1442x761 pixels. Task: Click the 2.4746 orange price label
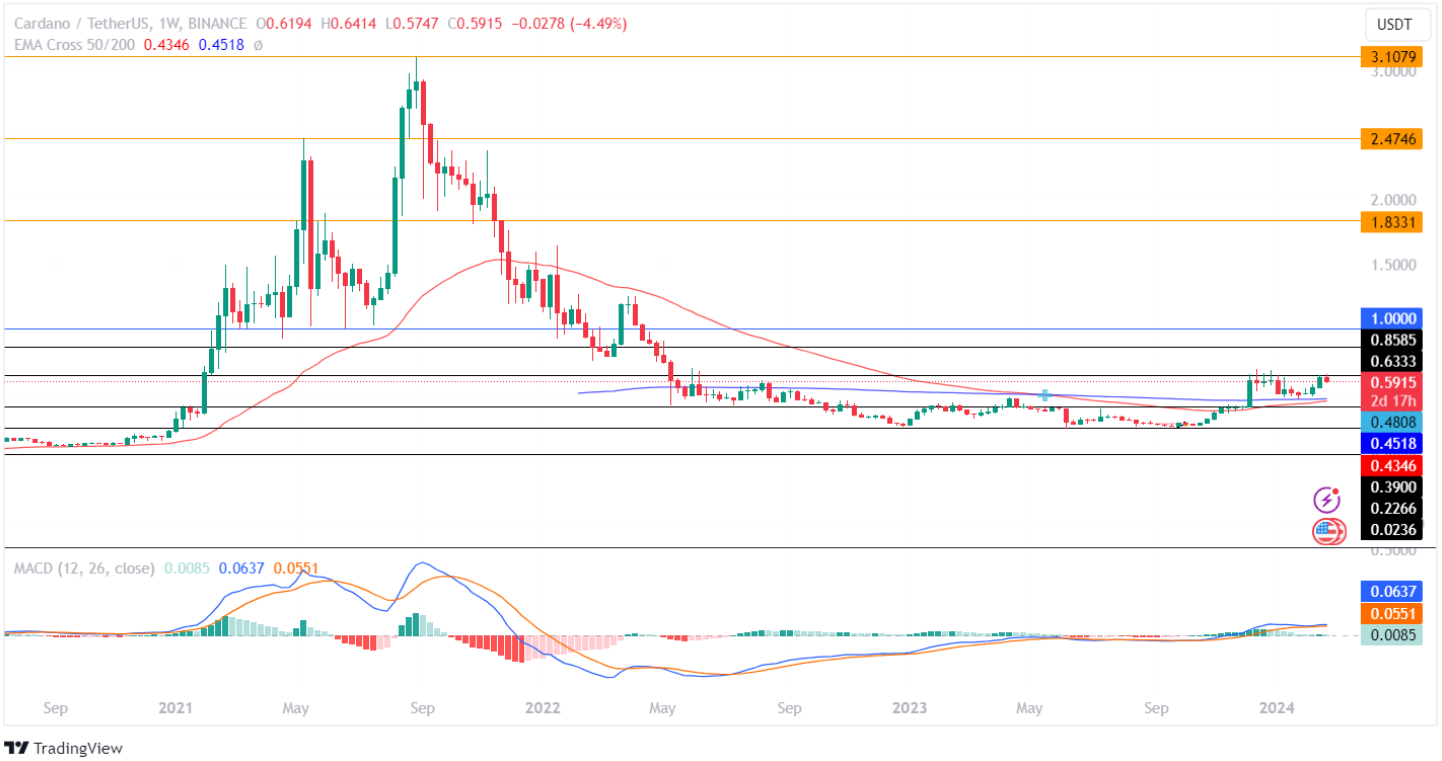coord(1392,139)
